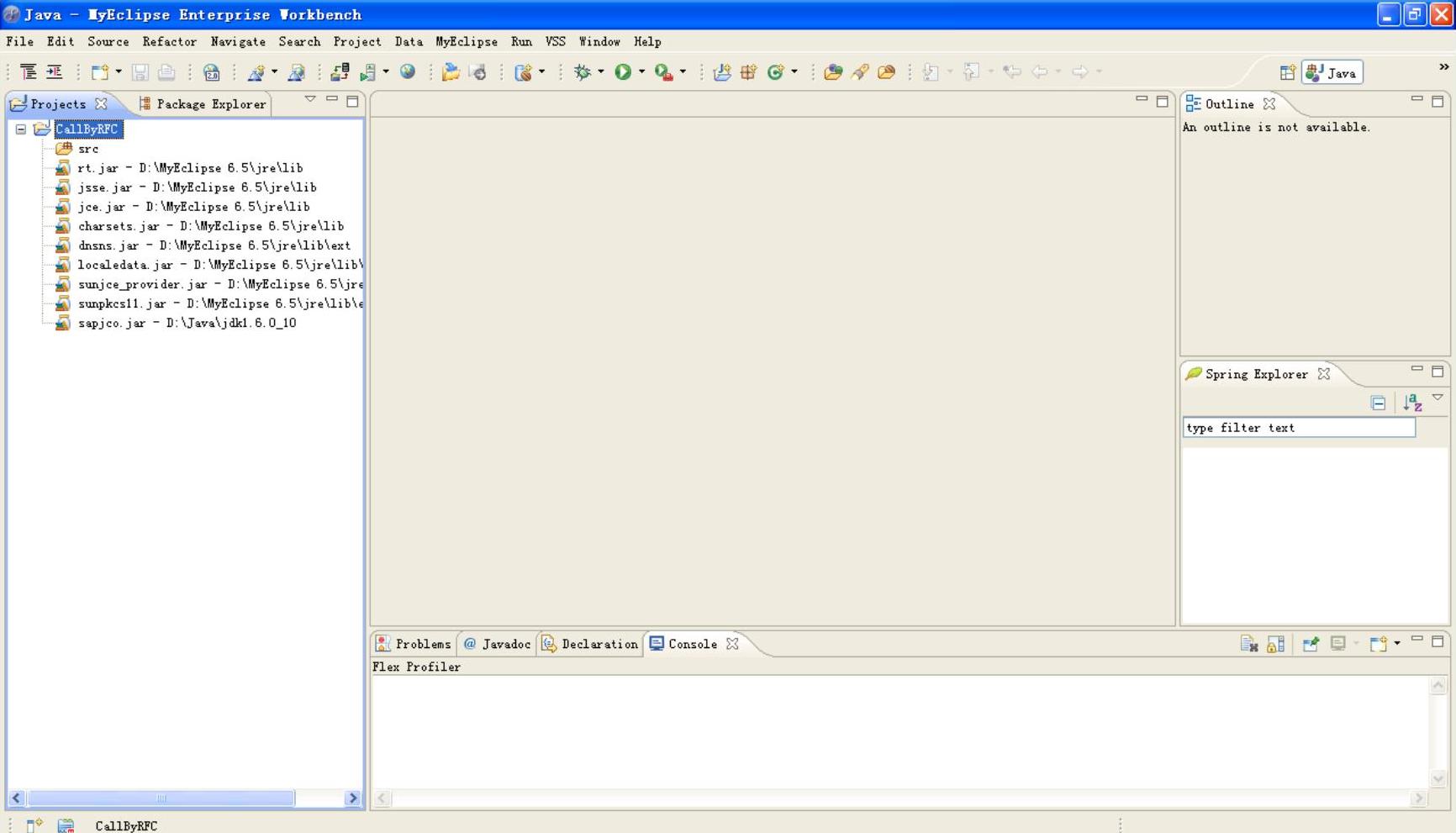
Task: Click the format/align lines icon in toolbar
Action: tap(29, 72)
